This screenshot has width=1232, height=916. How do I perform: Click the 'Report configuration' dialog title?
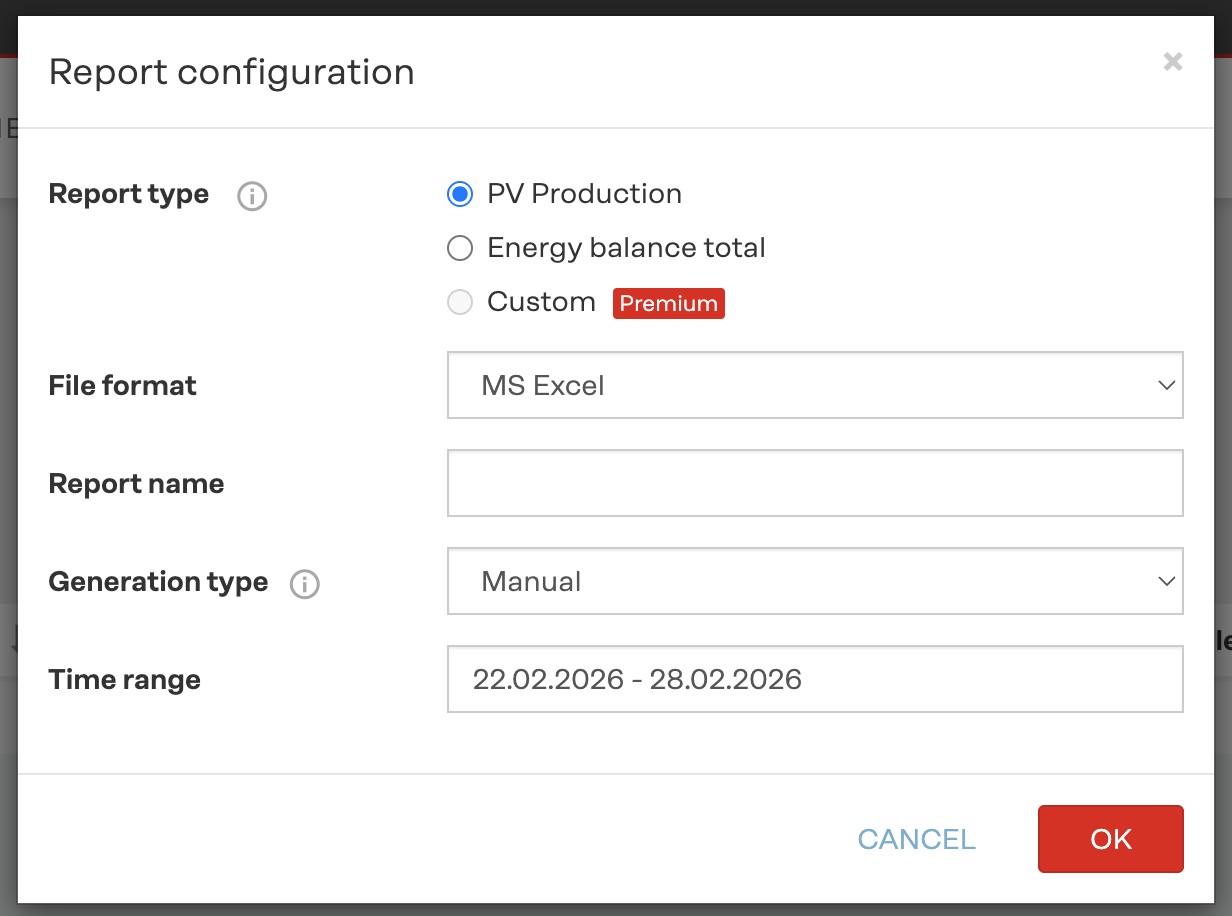[x=231, y=72]
